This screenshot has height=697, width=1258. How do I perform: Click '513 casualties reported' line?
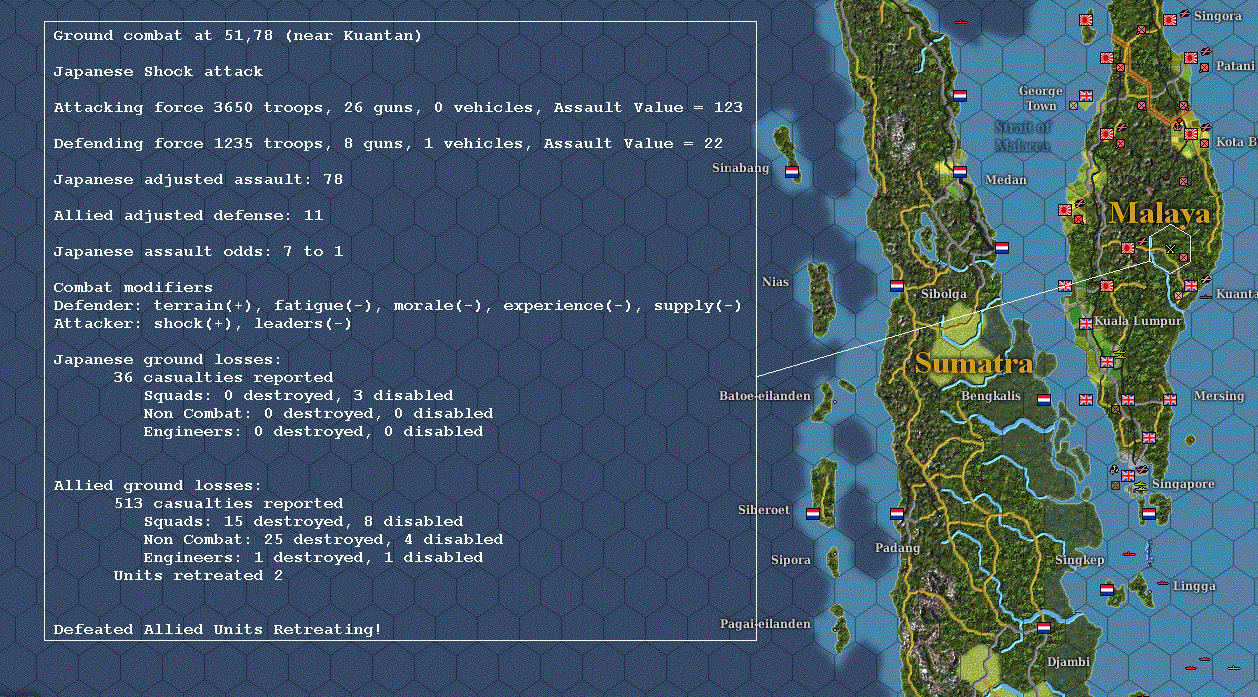[x=228, y=504]
